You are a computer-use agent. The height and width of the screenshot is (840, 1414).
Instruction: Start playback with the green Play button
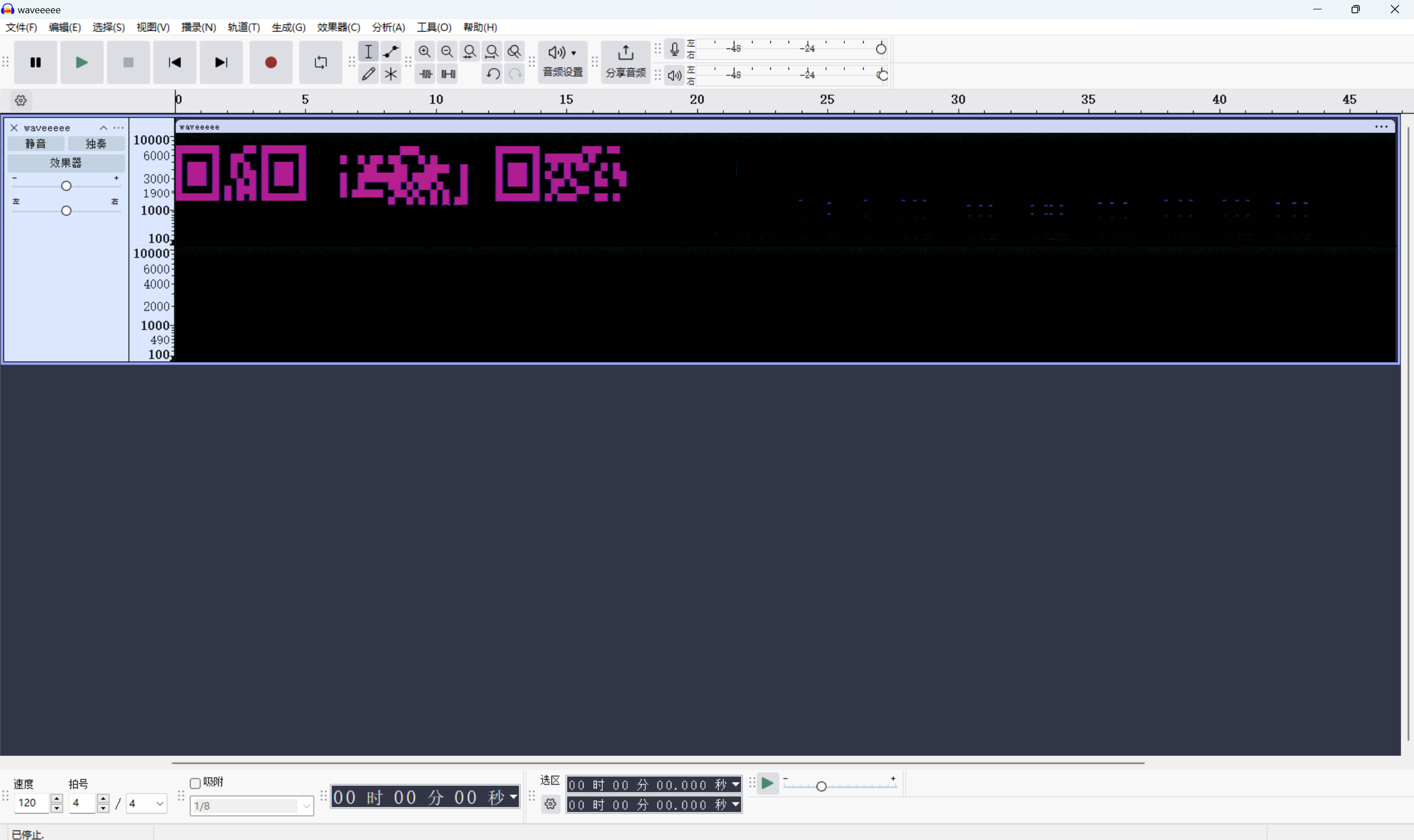coord(82,62)
